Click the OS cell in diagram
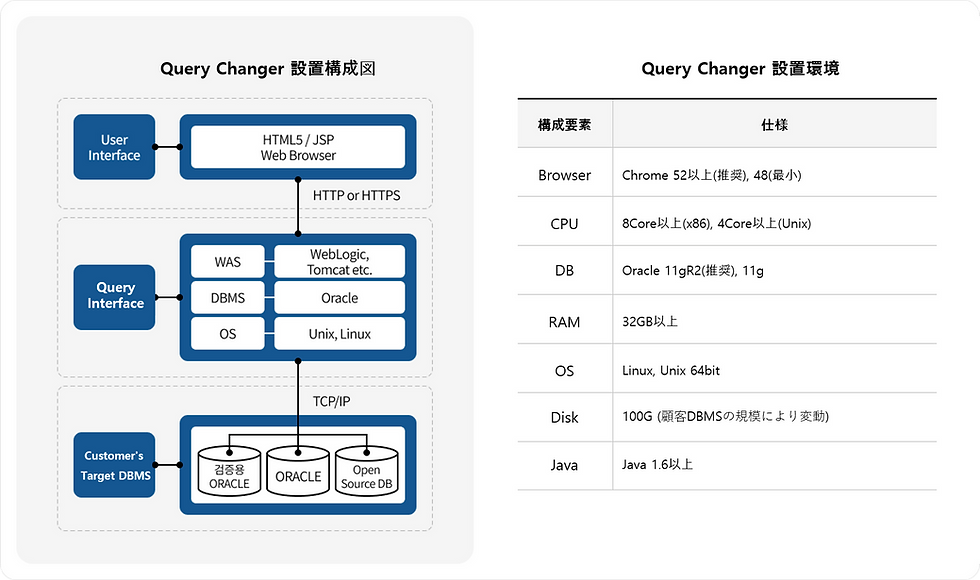 point(228,334)
